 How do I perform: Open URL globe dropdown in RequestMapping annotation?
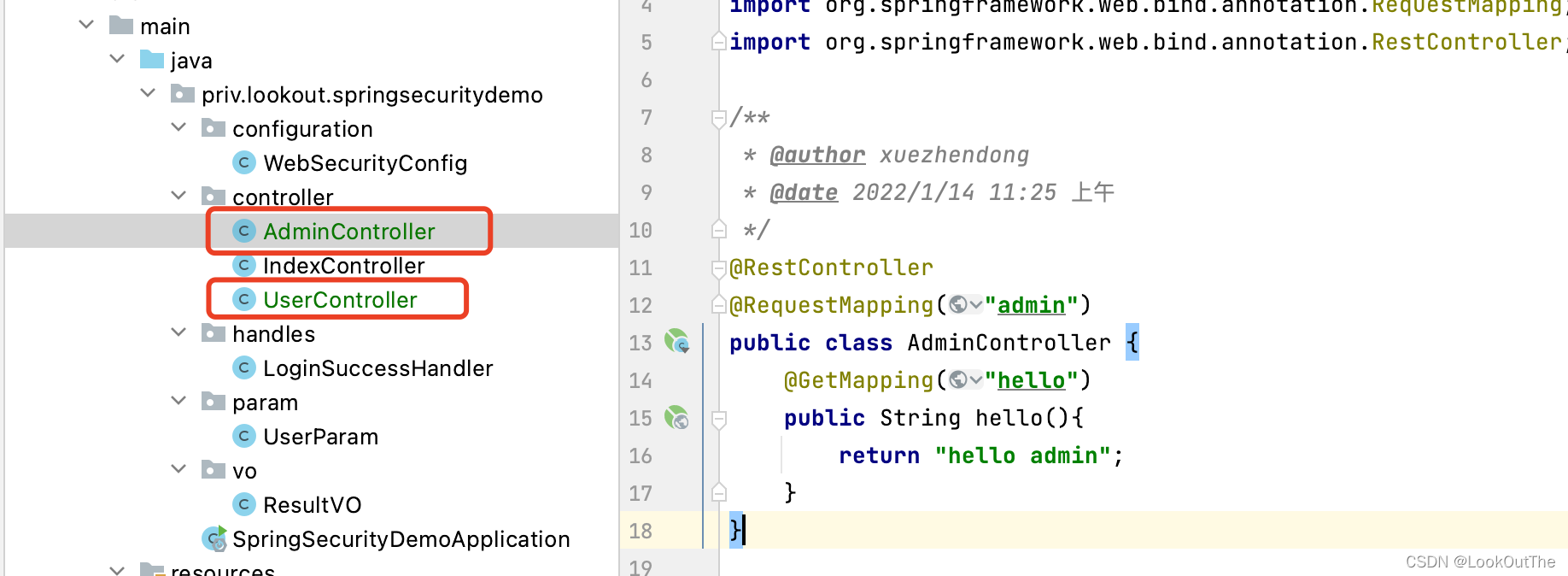(966, 305)
